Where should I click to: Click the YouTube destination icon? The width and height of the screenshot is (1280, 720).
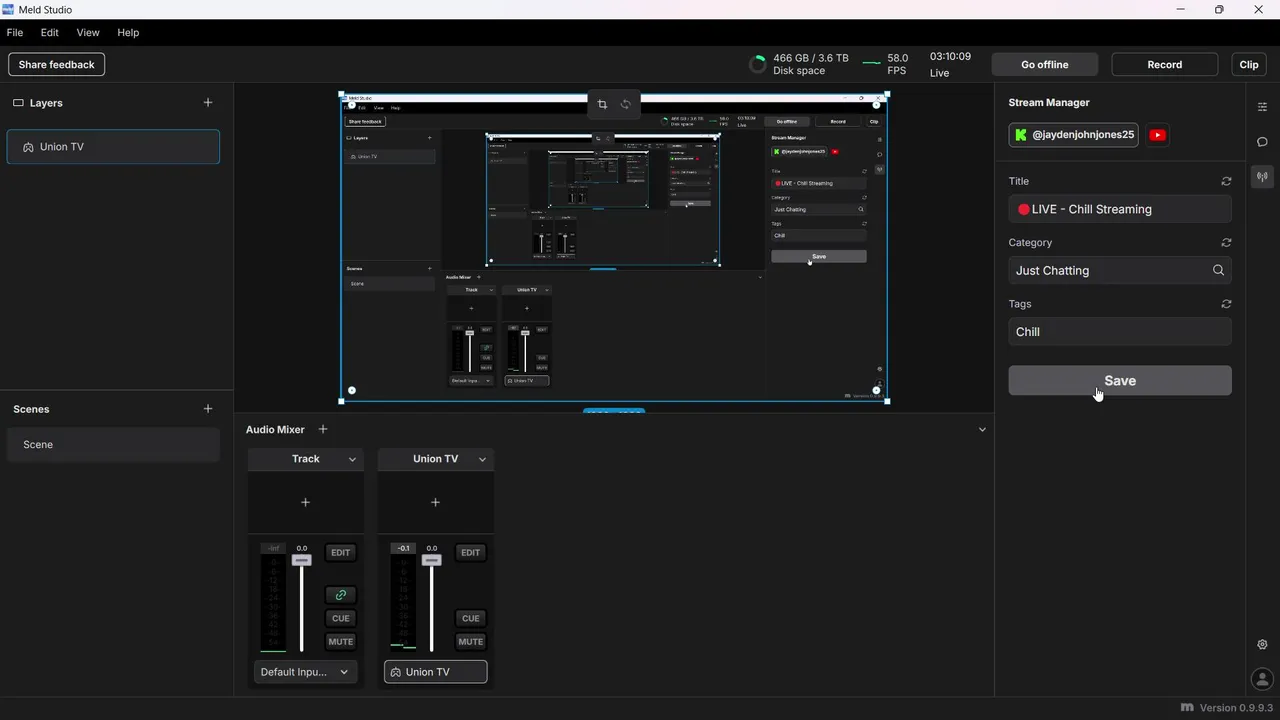(1158, 135)
